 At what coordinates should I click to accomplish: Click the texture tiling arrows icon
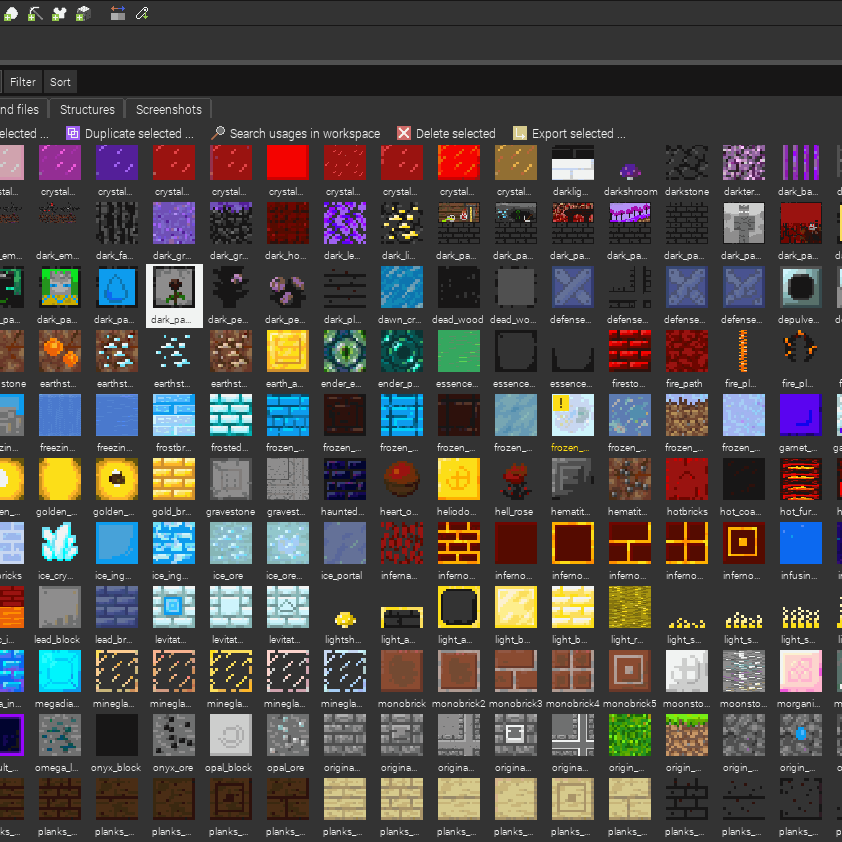[x=118, y=13]
